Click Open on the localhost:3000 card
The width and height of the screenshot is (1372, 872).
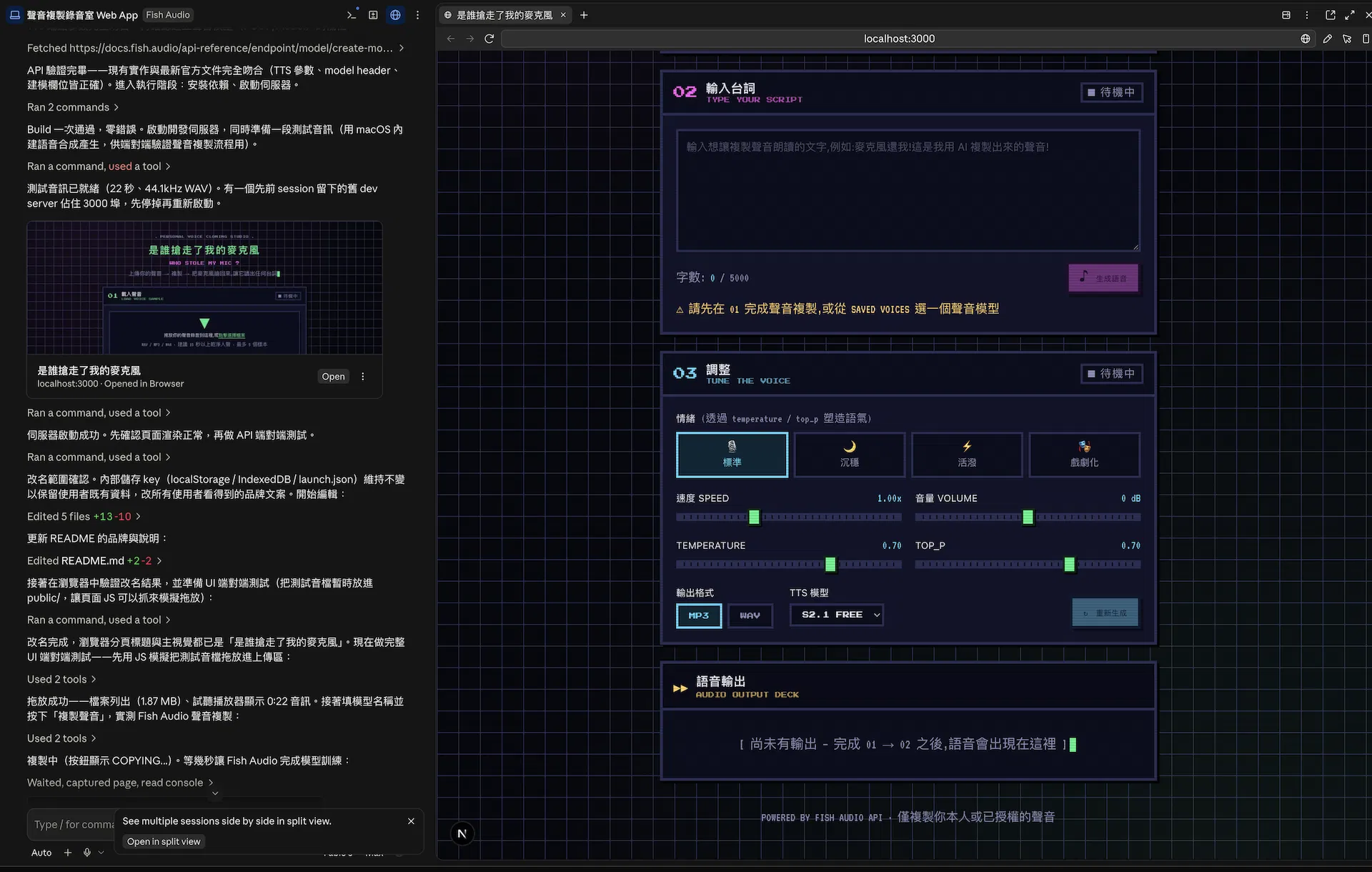(333, 377)
